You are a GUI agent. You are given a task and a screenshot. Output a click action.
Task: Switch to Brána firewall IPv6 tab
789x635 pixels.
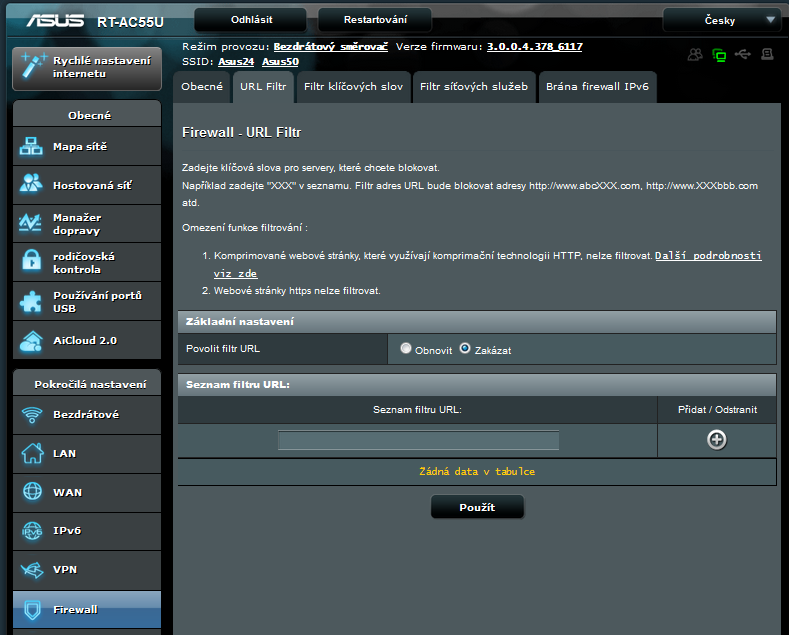coord(597,87)
